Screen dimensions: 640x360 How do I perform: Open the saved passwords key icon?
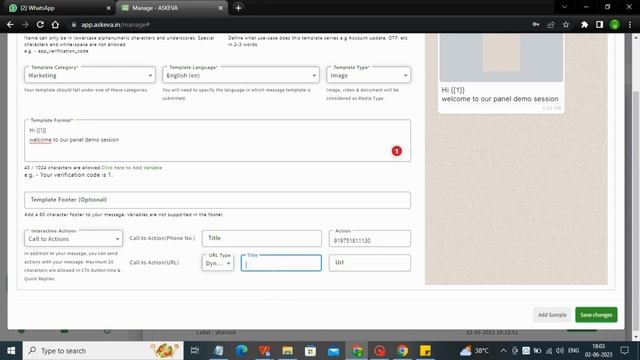[x=536, y=24]
